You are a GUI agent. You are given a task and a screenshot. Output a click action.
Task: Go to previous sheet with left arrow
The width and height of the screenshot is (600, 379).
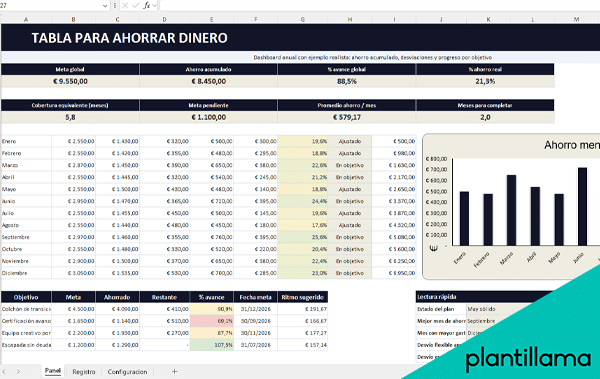[4, 371]
